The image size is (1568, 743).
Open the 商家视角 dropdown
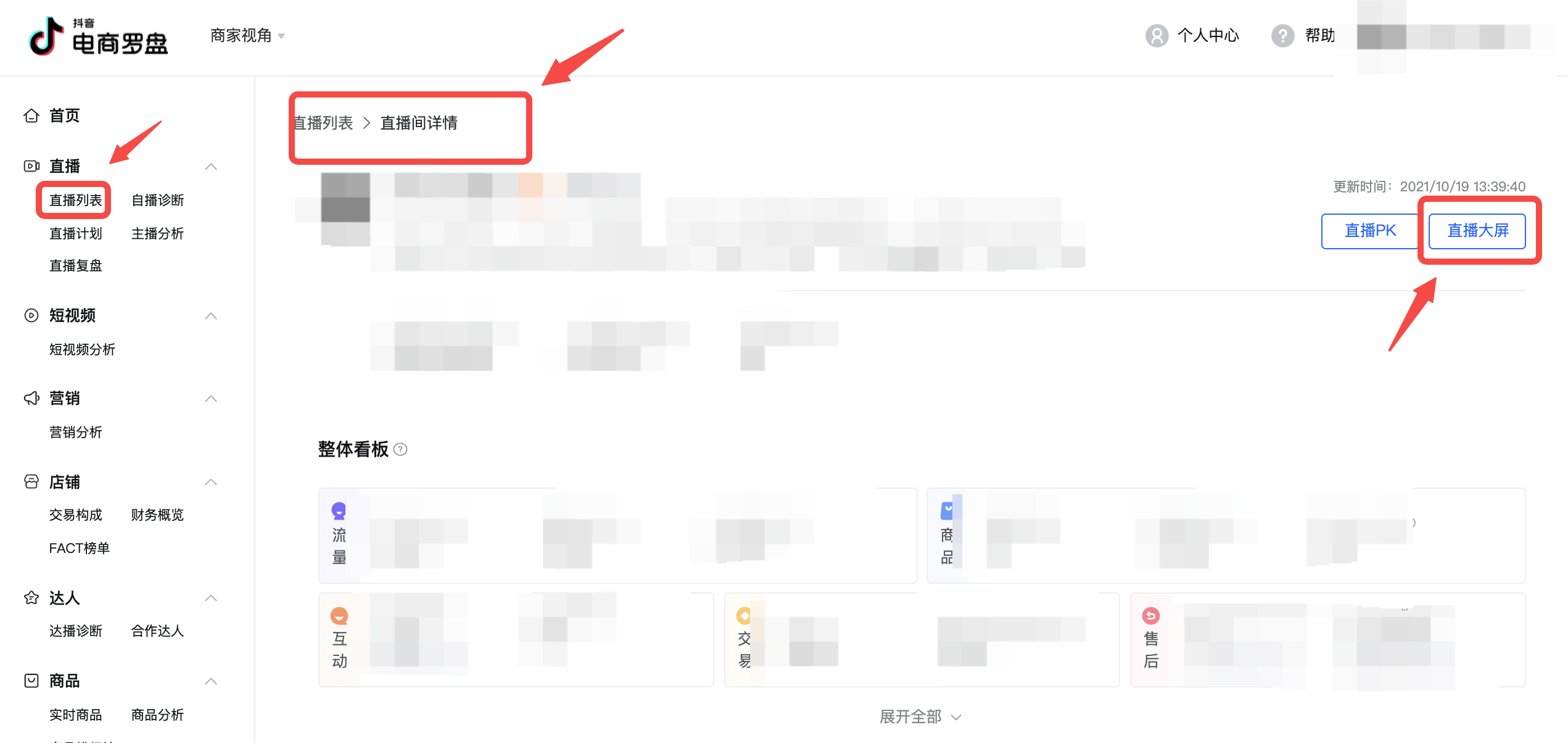point(247,36)
